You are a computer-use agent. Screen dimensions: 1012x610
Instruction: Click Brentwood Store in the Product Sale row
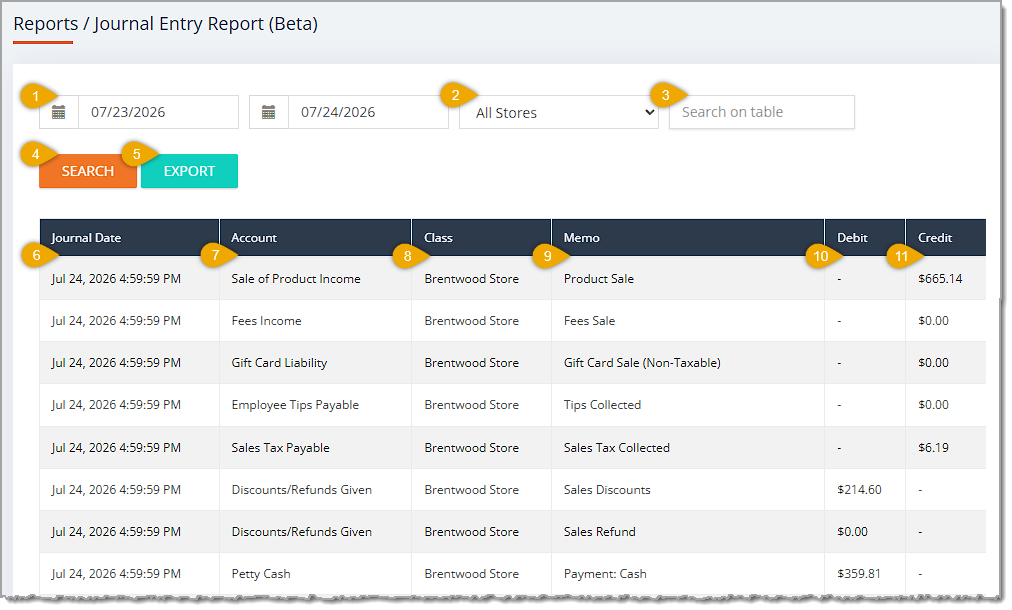pos(472,279)
